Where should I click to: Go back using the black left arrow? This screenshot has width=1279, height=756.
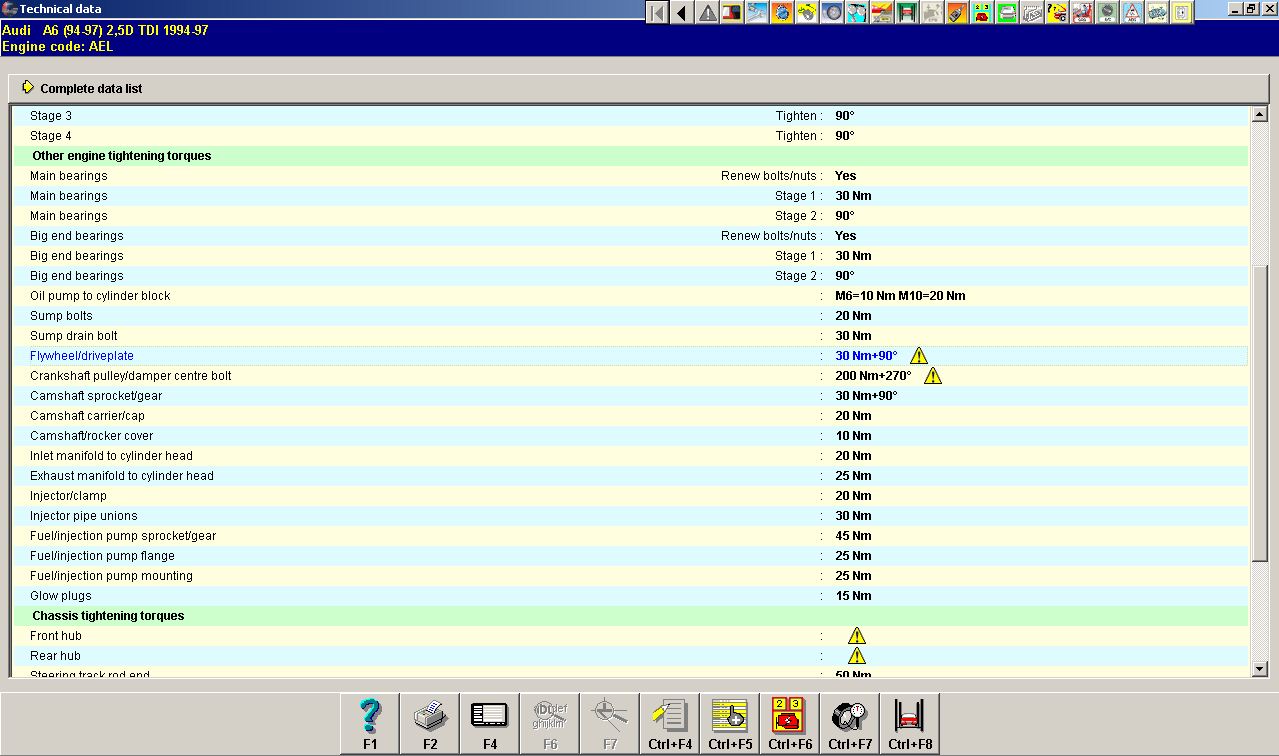tap(682, 13)
